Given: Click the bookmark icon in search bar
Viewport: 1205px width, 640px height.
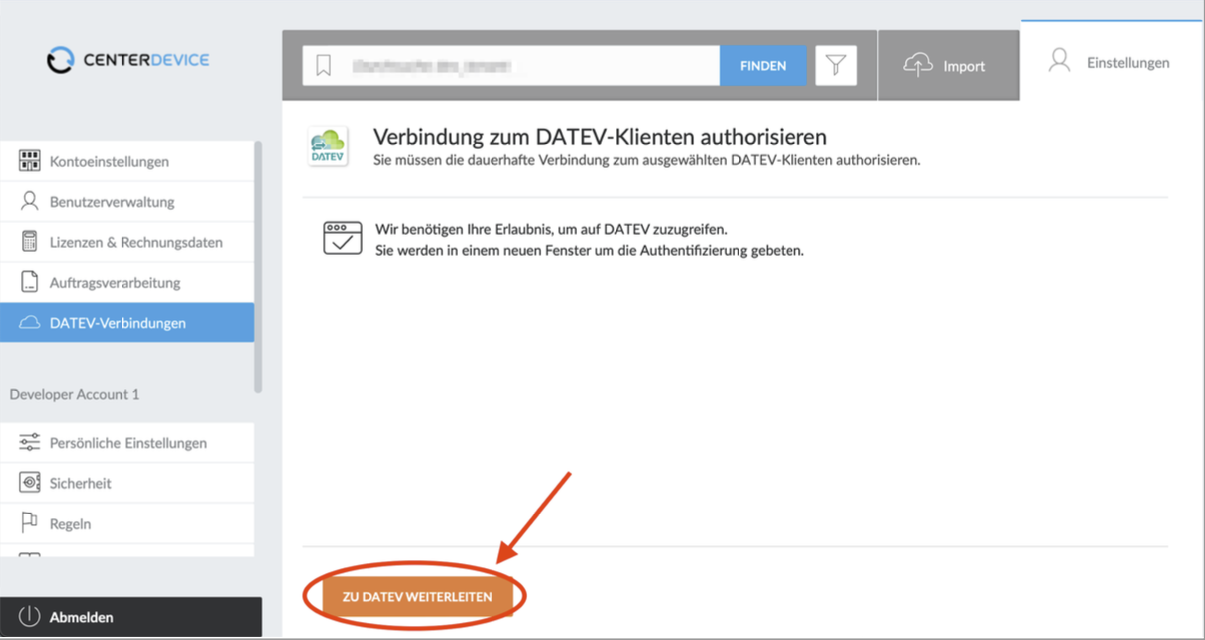Looking at the screenshot, I should click(323, 66).
